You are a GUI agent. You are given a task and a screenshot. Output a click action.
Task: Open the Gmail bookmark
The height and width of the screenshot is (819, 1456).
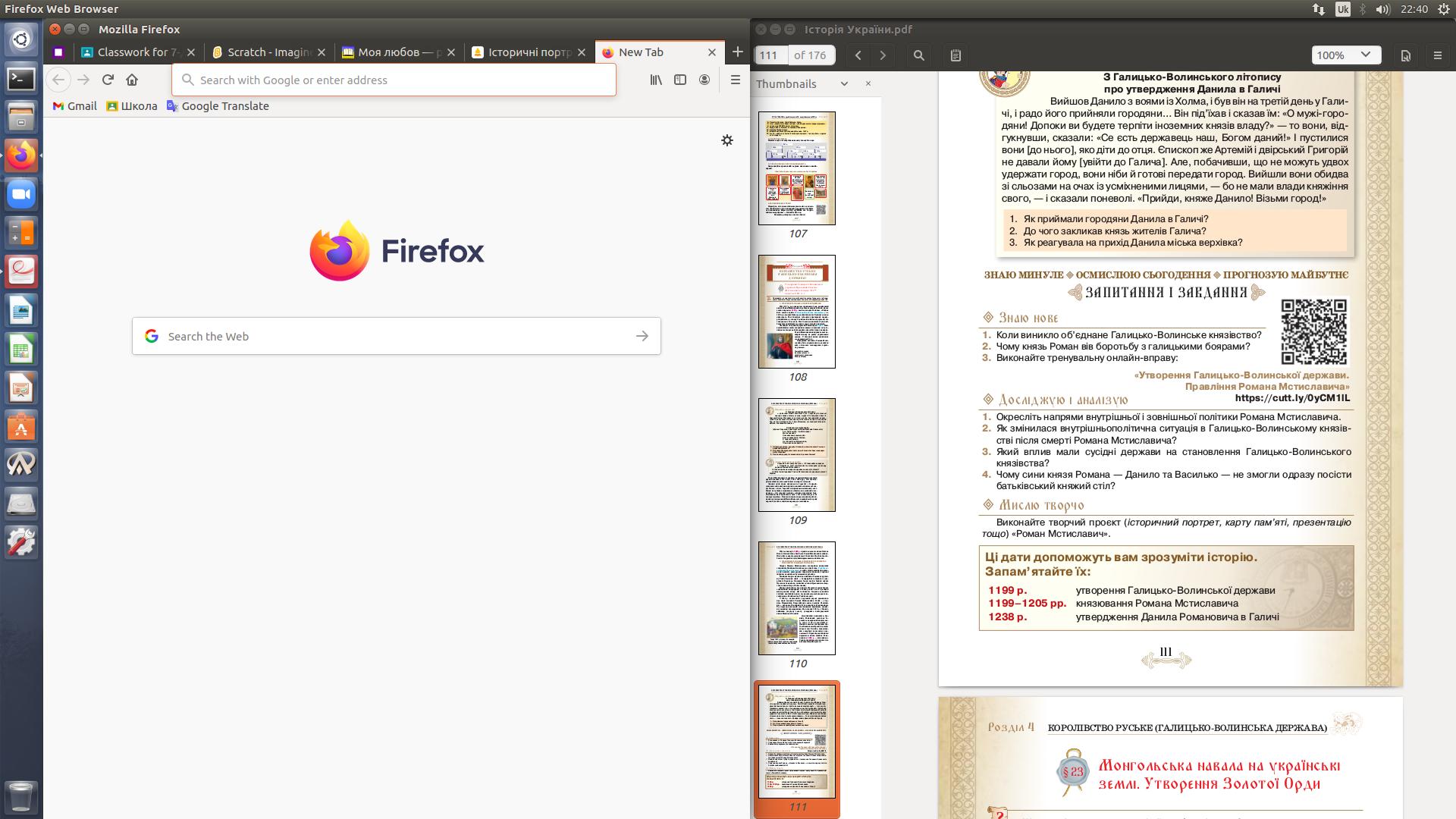74,106
